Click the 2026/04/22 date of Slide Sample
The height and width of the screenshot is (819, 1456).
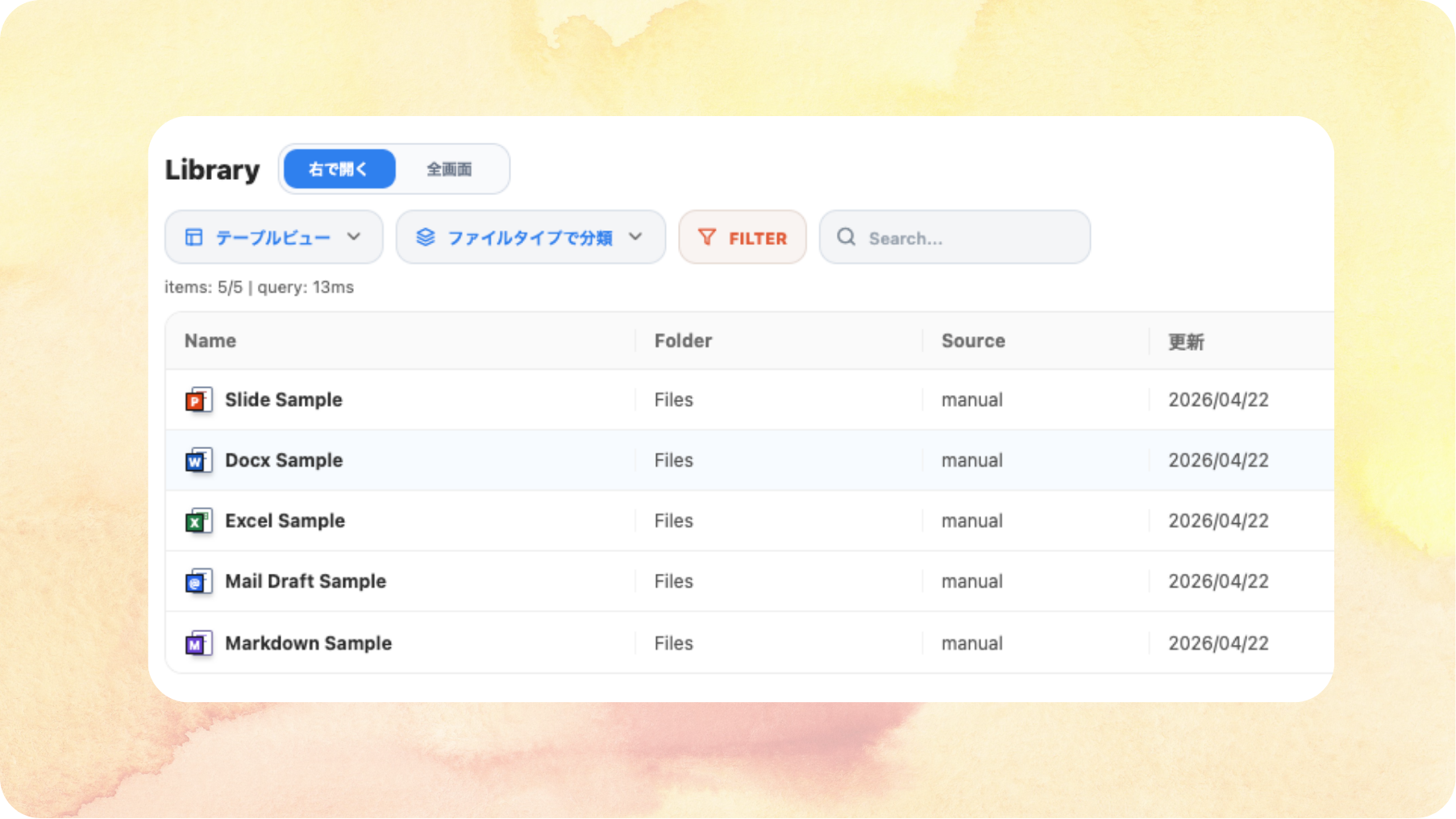click(x=1219, y=400)
